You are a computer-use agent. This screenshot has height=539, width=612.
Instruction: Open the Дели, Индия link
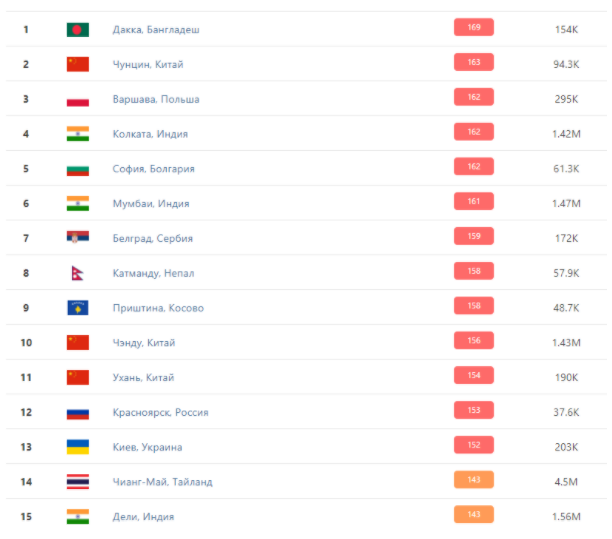(x=143, y=517)
